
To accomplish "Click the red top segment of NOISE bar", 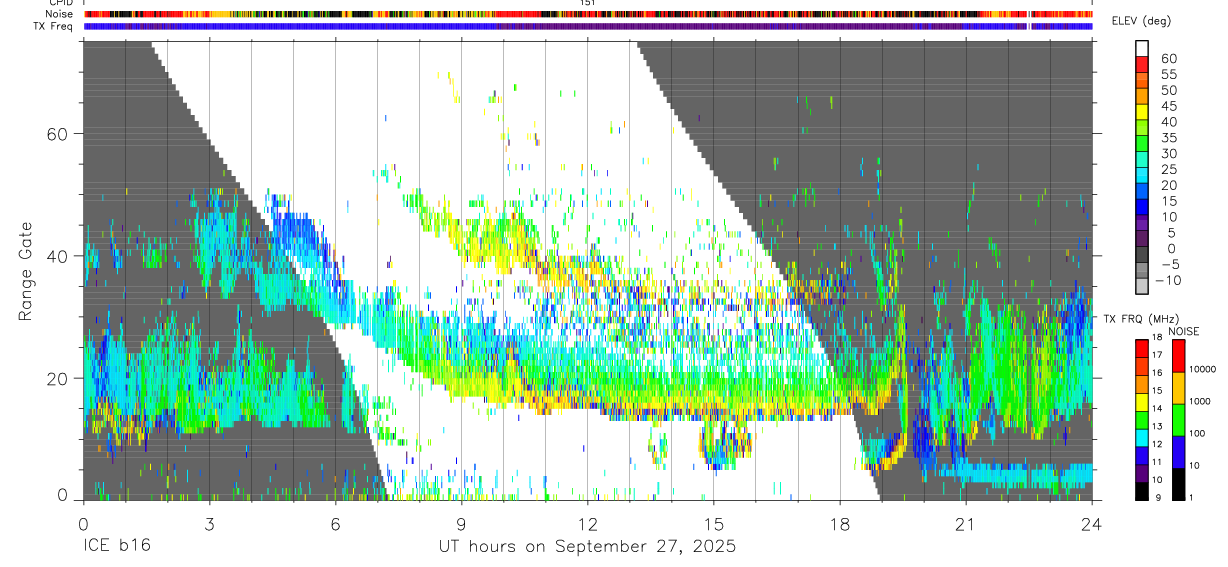I will 1177,356.
